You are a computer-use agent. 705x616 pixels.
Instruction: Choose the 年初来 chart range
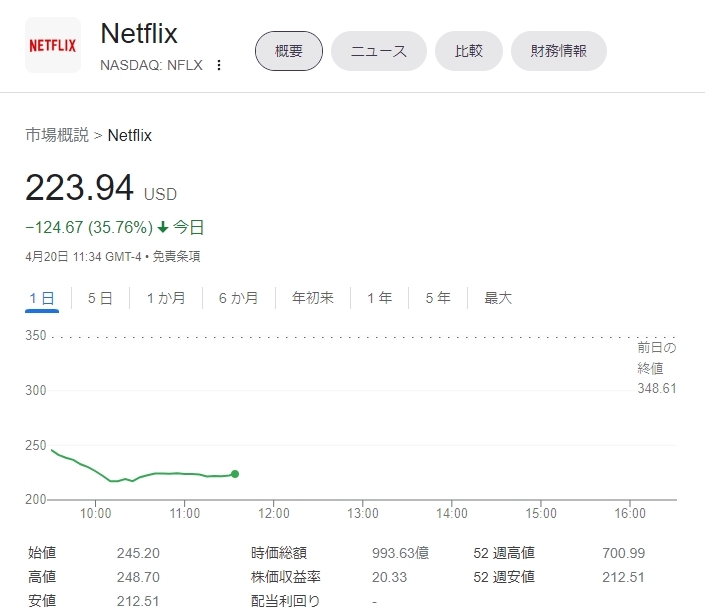click(x=313, y=298)
